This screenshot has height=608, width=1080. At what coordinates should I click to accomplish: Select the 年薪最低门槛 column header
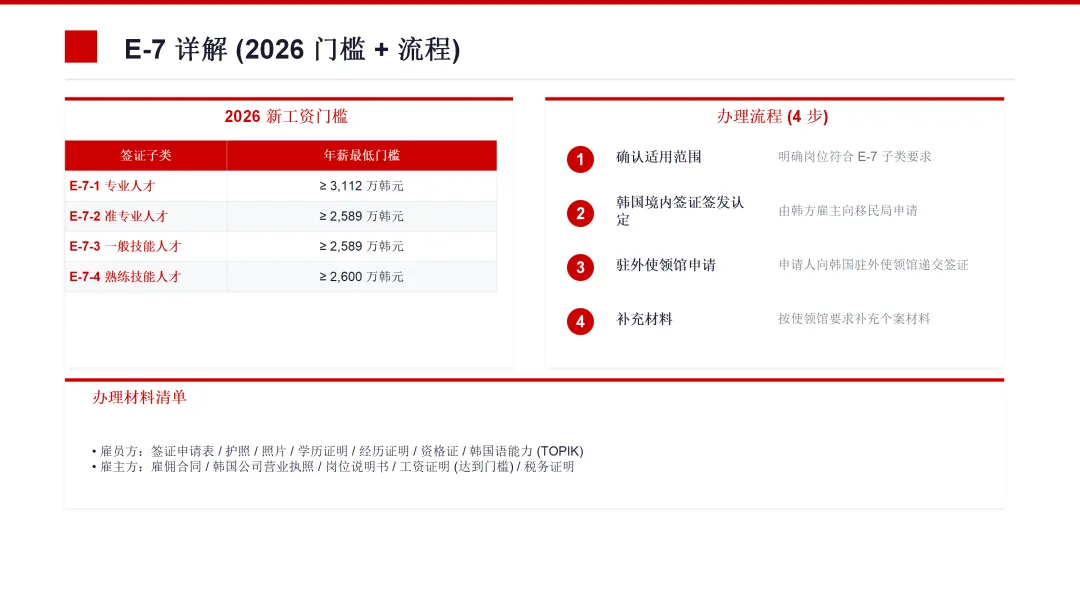click(362, 156)
